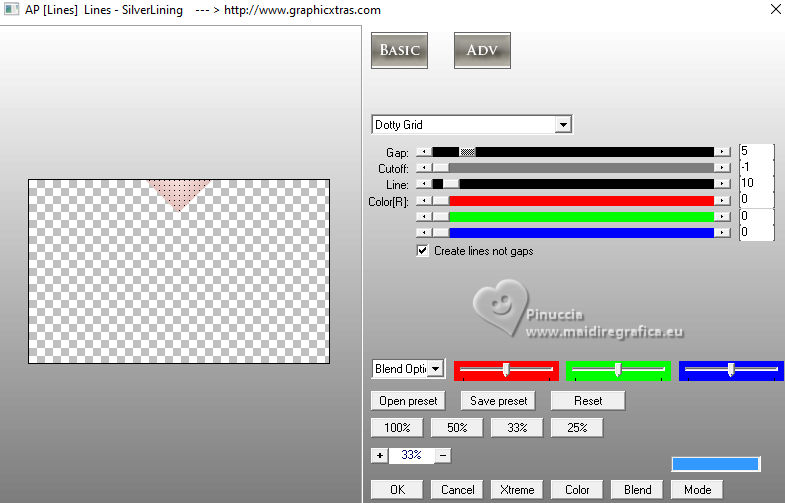Click the Reset button
This screenshot has height=503, width=785.
coord(588,401)
